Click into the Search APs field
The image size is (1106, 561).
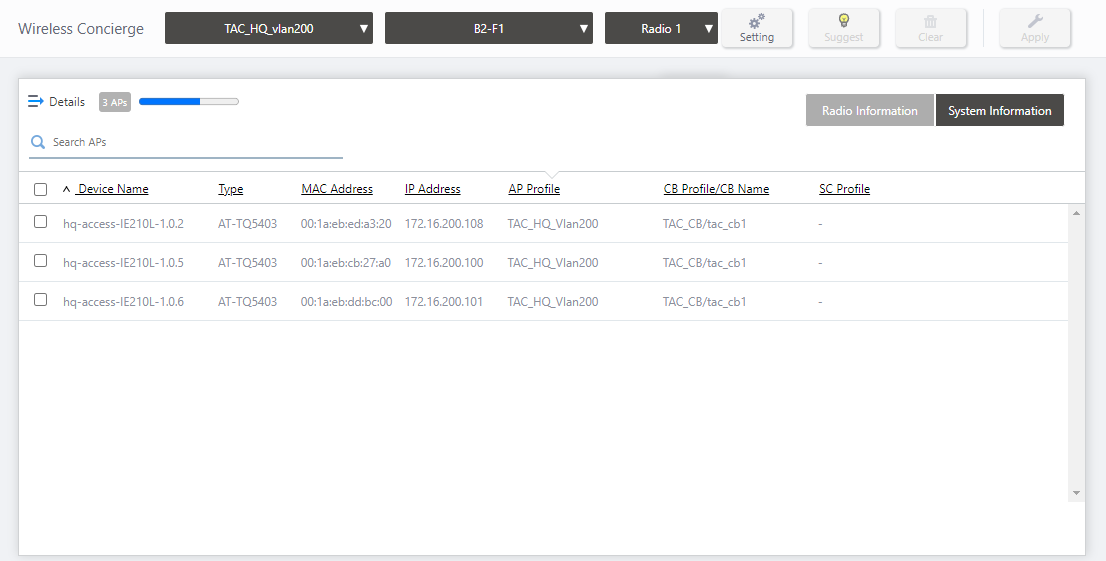coord(195,142)
